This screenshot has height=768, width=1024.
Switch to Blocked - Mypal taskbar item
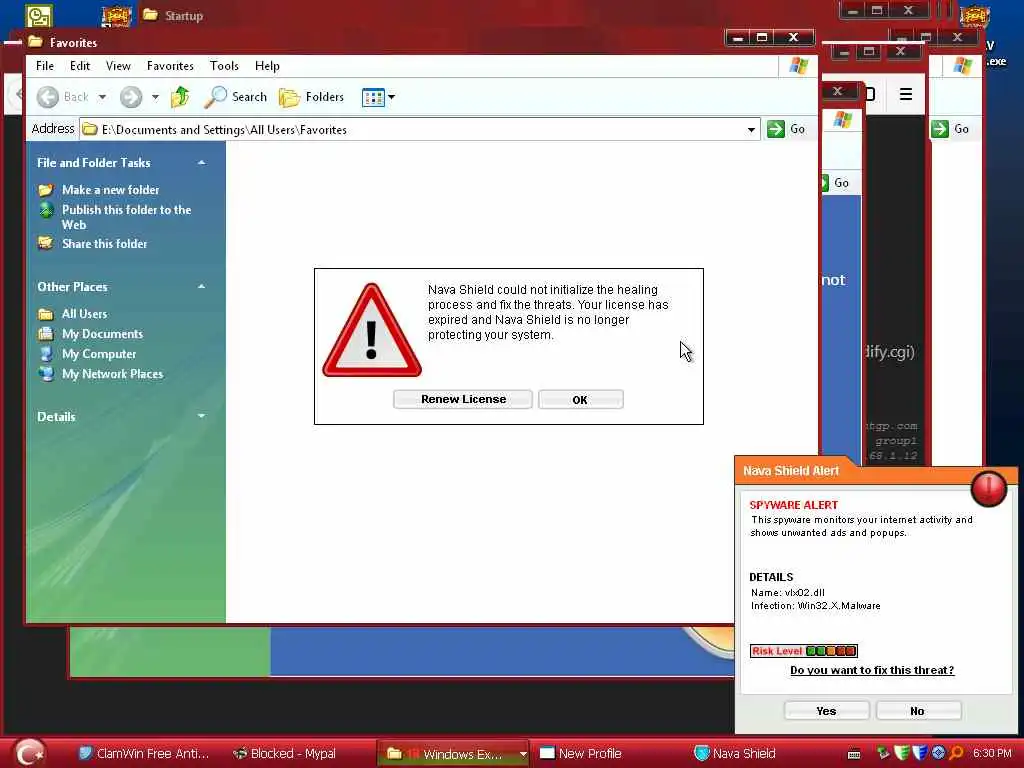click(285, 754)
